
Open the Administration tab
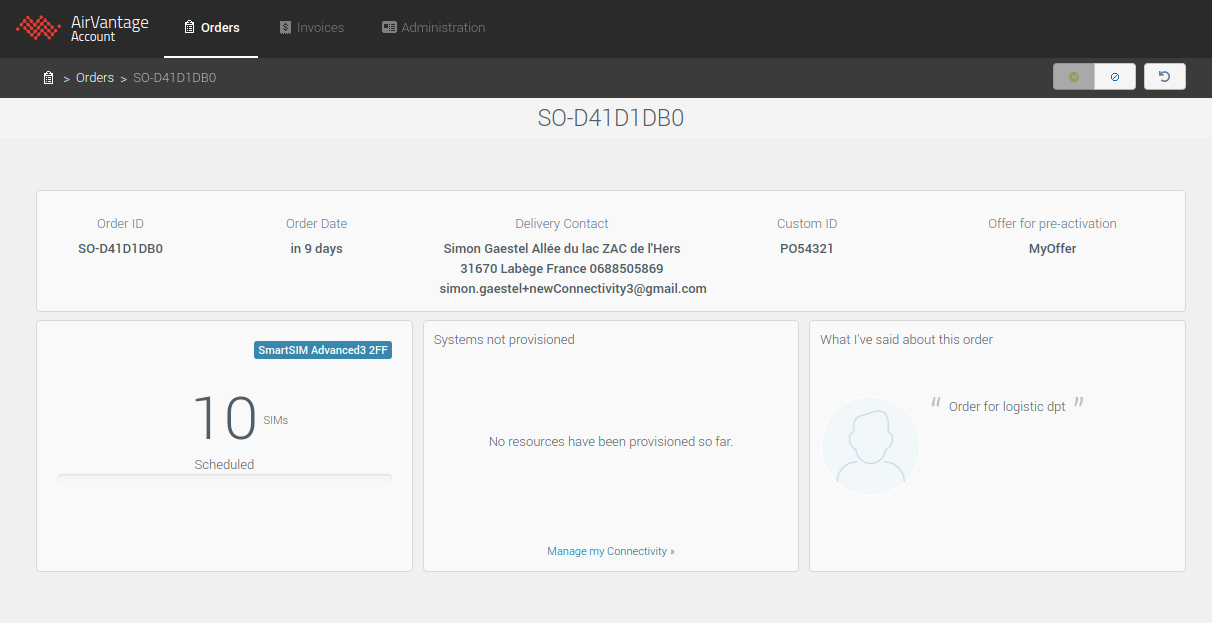433,28
